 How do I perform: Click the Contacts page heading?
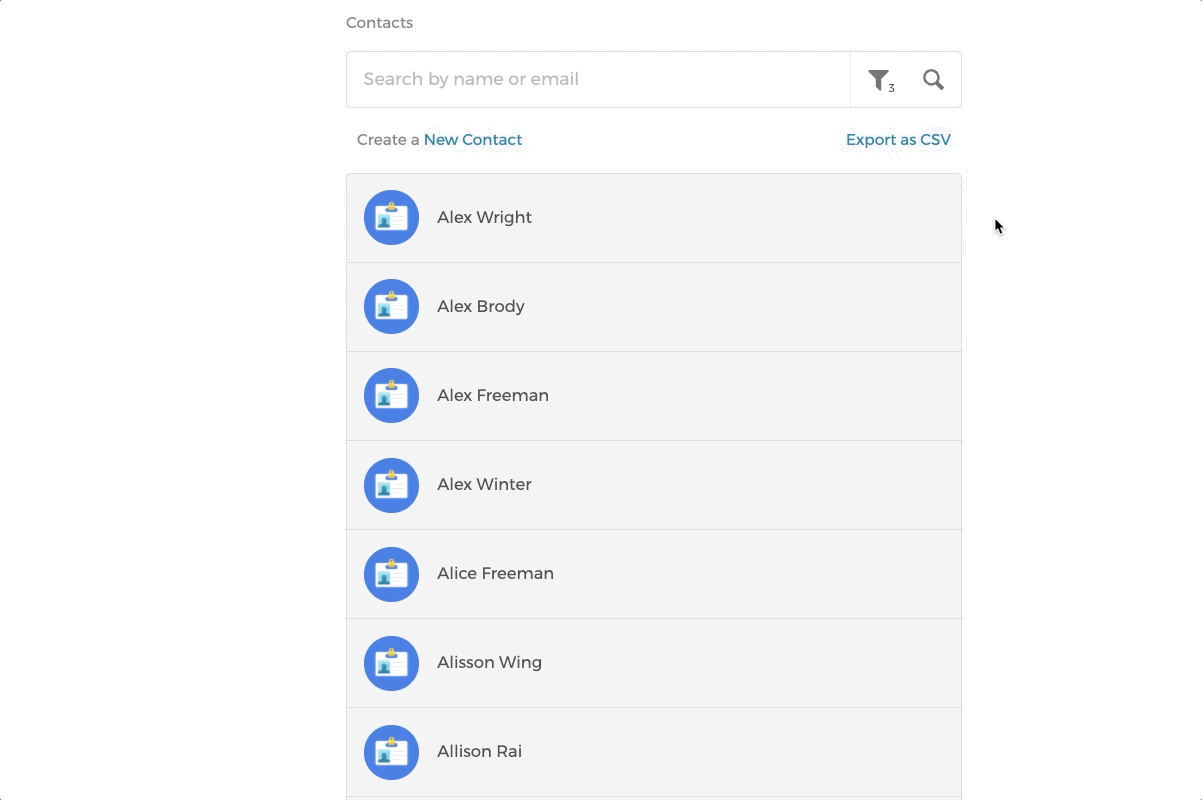coord(379,23)
